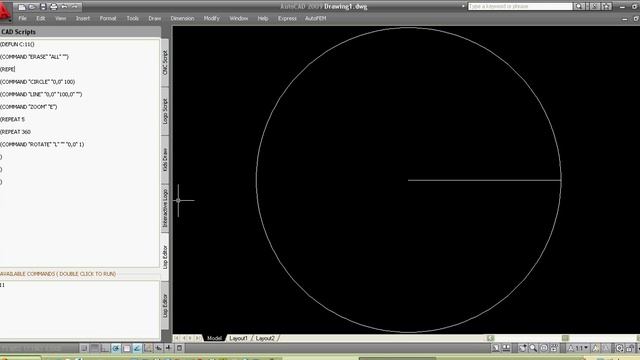Viewport: 640px width, 360px height.
Task: Toggle Object Snap in status bar
Action: click(127, 348)
